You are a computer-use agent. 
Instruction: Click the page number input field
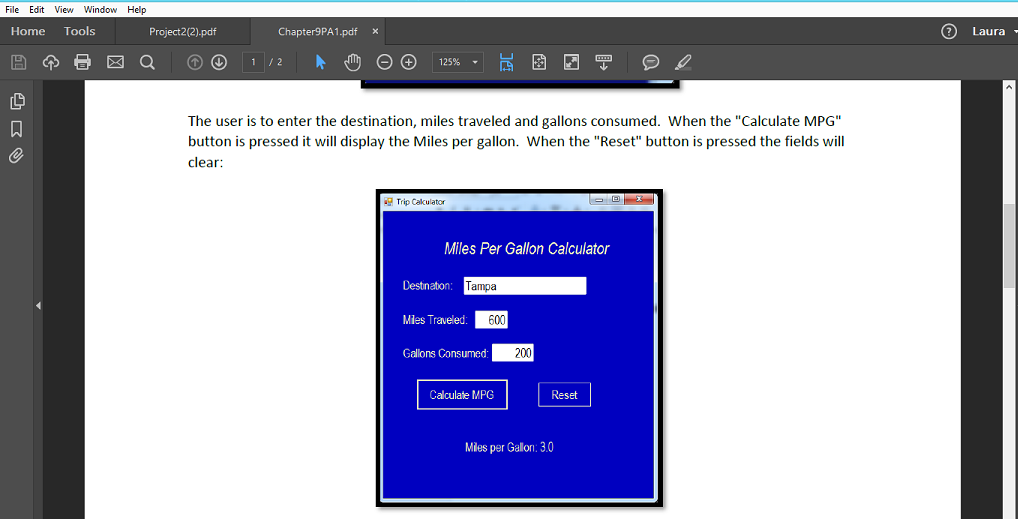254,62
